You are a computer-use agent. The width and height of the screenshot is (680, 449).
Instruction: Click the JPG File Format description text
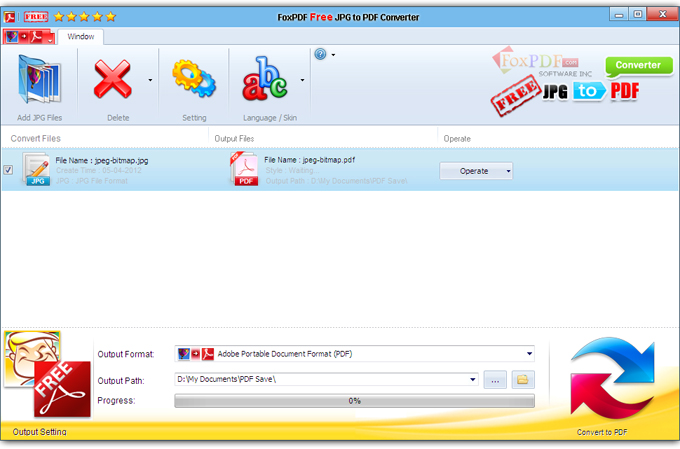click(x=92, y=181)
